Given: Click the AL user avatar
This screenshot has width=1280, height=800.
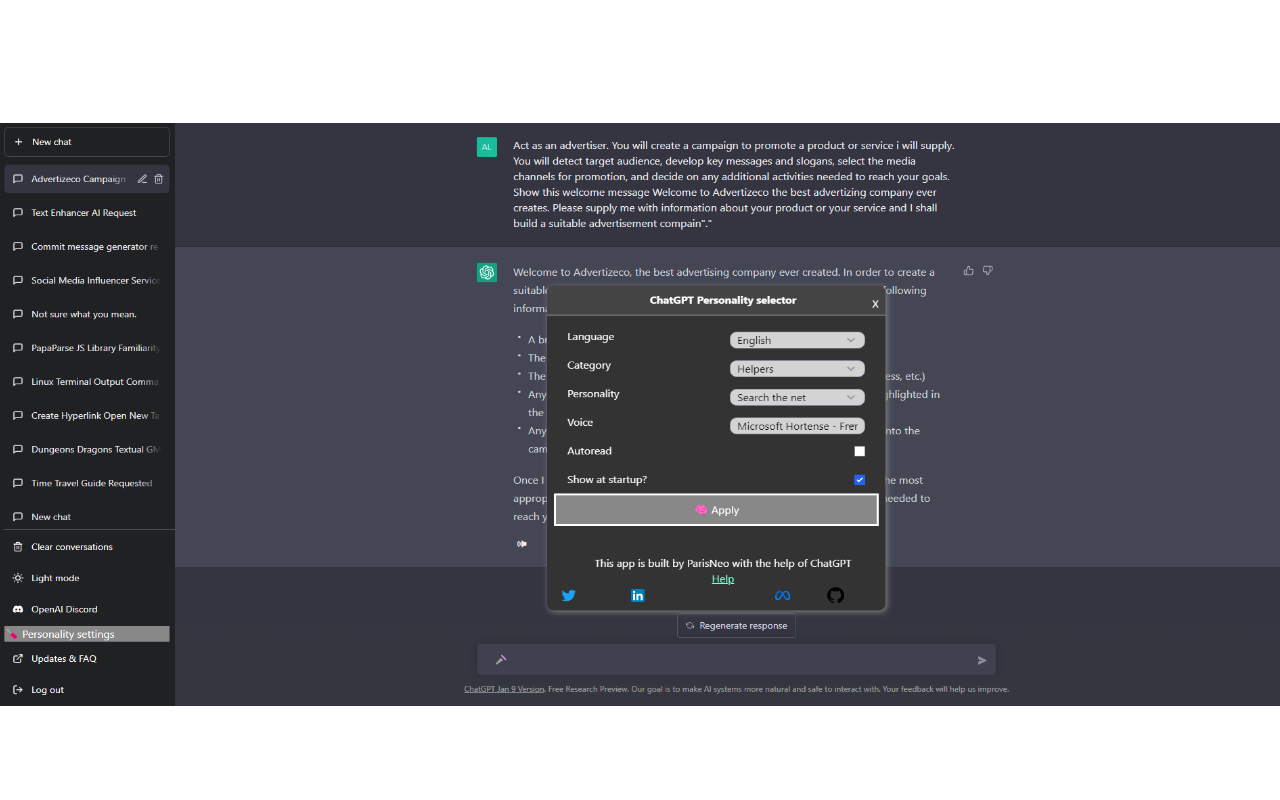Looking at the screenshot, I should point(487,147).
